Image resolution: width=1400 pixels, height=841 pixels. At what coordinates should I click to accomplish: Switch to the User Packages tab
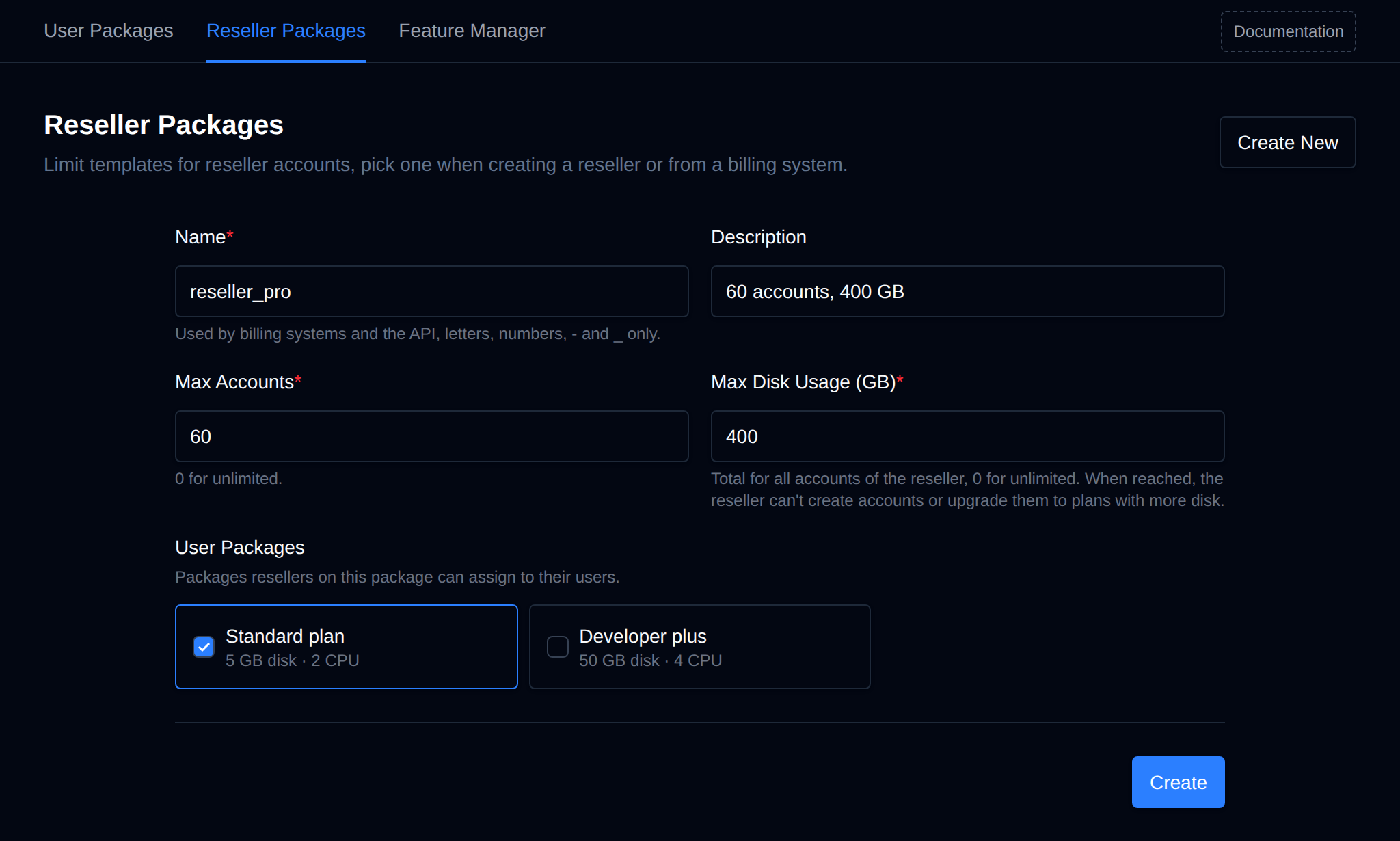(108, 31)
